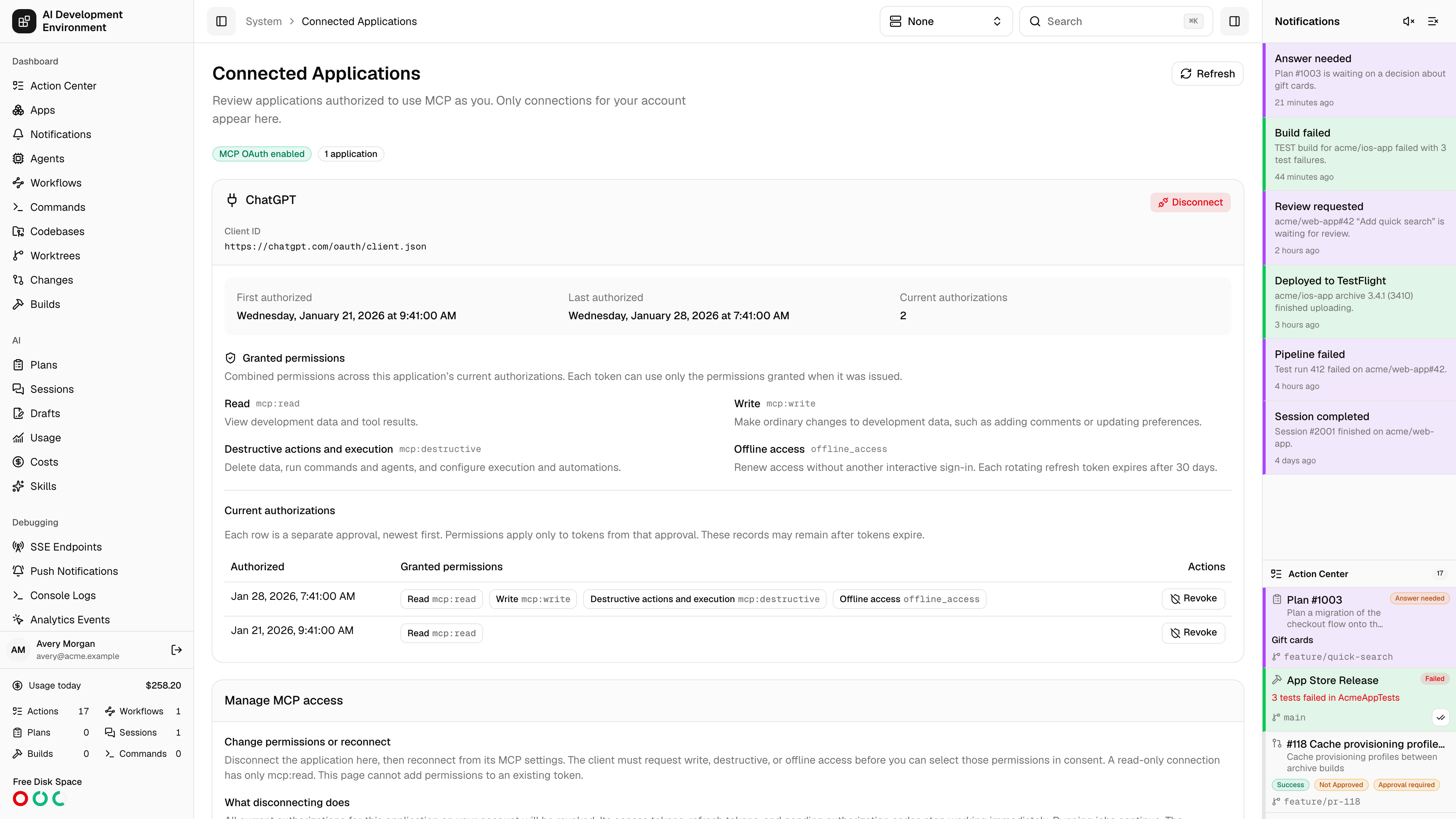The width and height of the screenshot is (1456, 819).
Task: Revoke the Jan 21, 2026 authorization
Action: [1193, 632]
